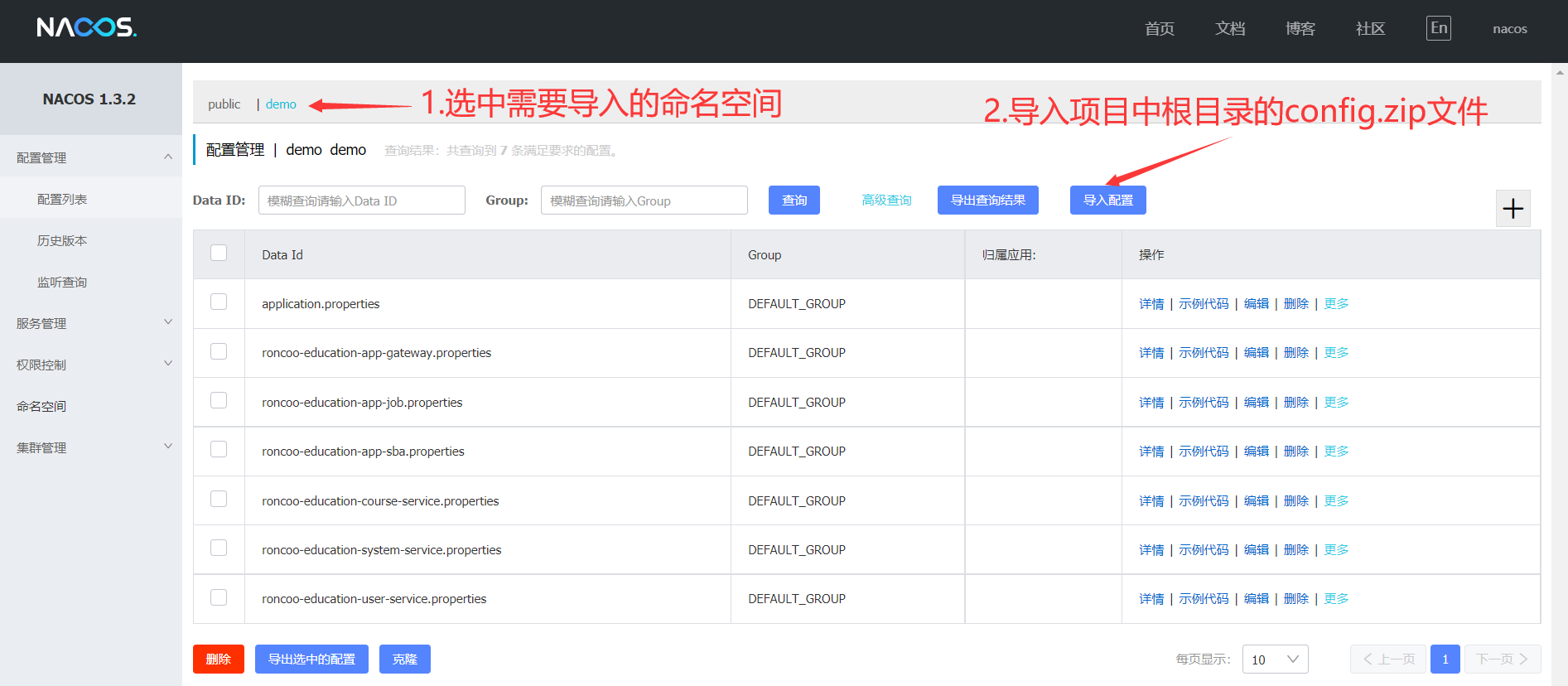
Task: Open 更多 menu for app-gateway.properties row
Action: 1336,353
